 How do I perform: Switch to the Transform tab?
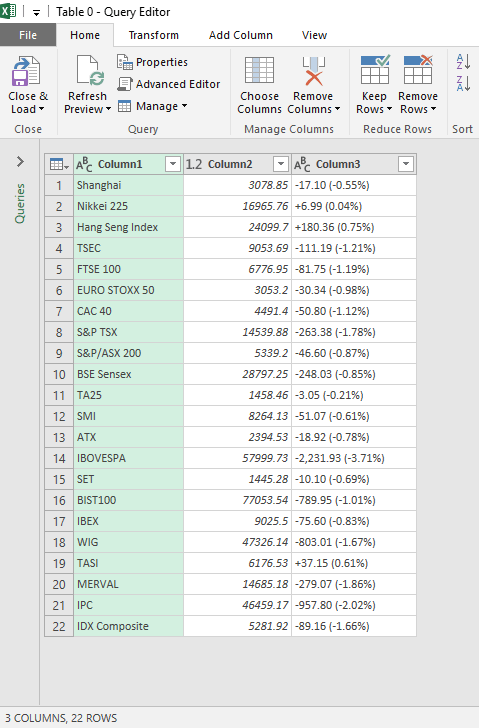154,35
